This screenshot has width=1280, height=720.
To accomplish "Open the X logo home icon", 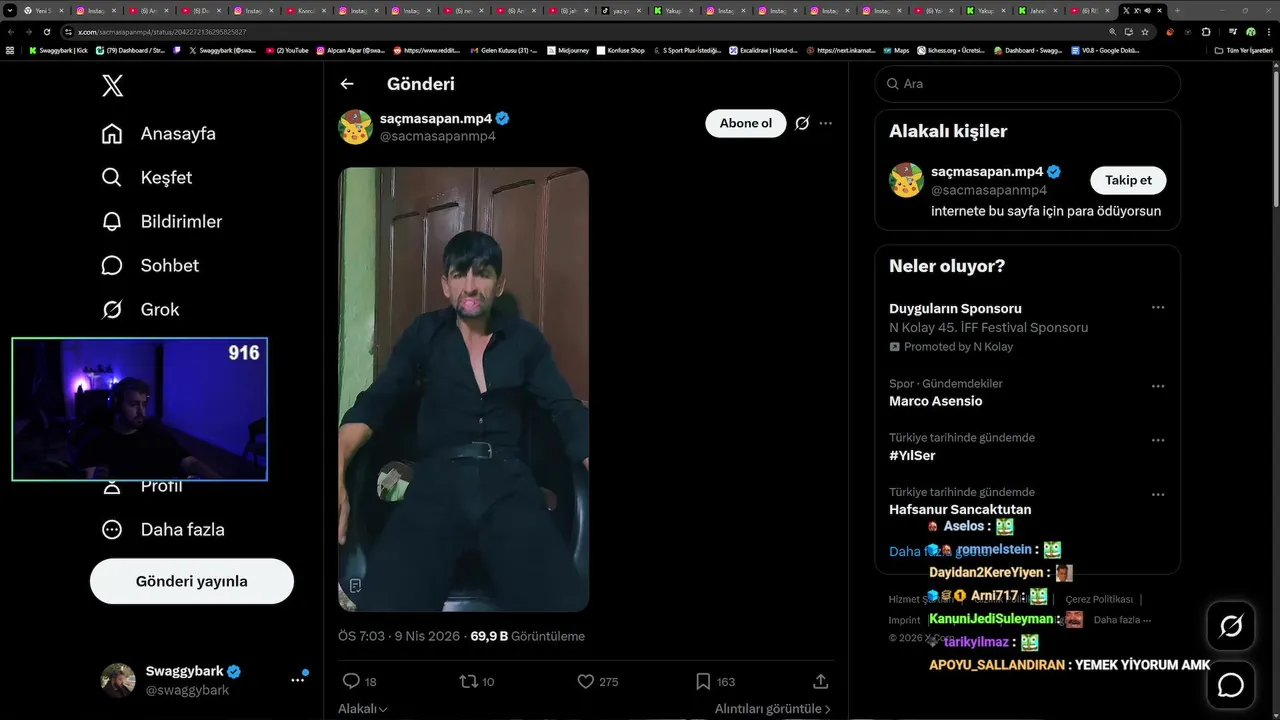I will [x=112, y=85].
